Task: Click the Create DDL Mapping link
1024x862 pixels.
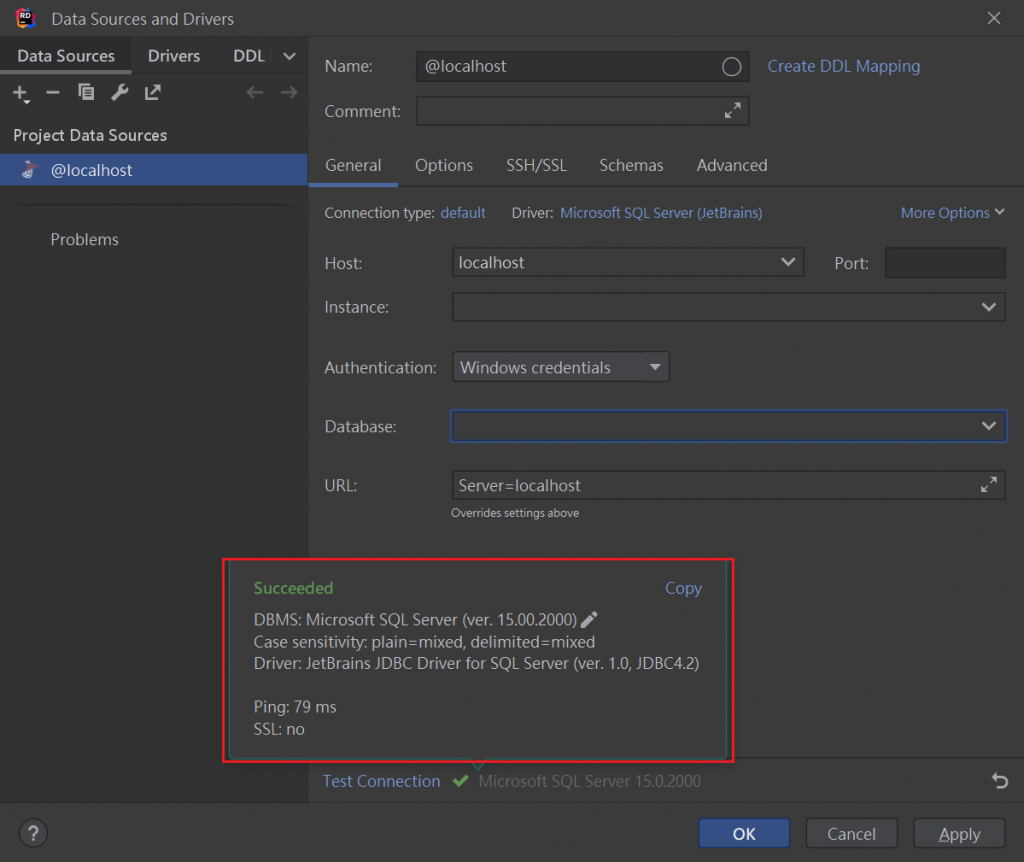Action: coord(843,67)
